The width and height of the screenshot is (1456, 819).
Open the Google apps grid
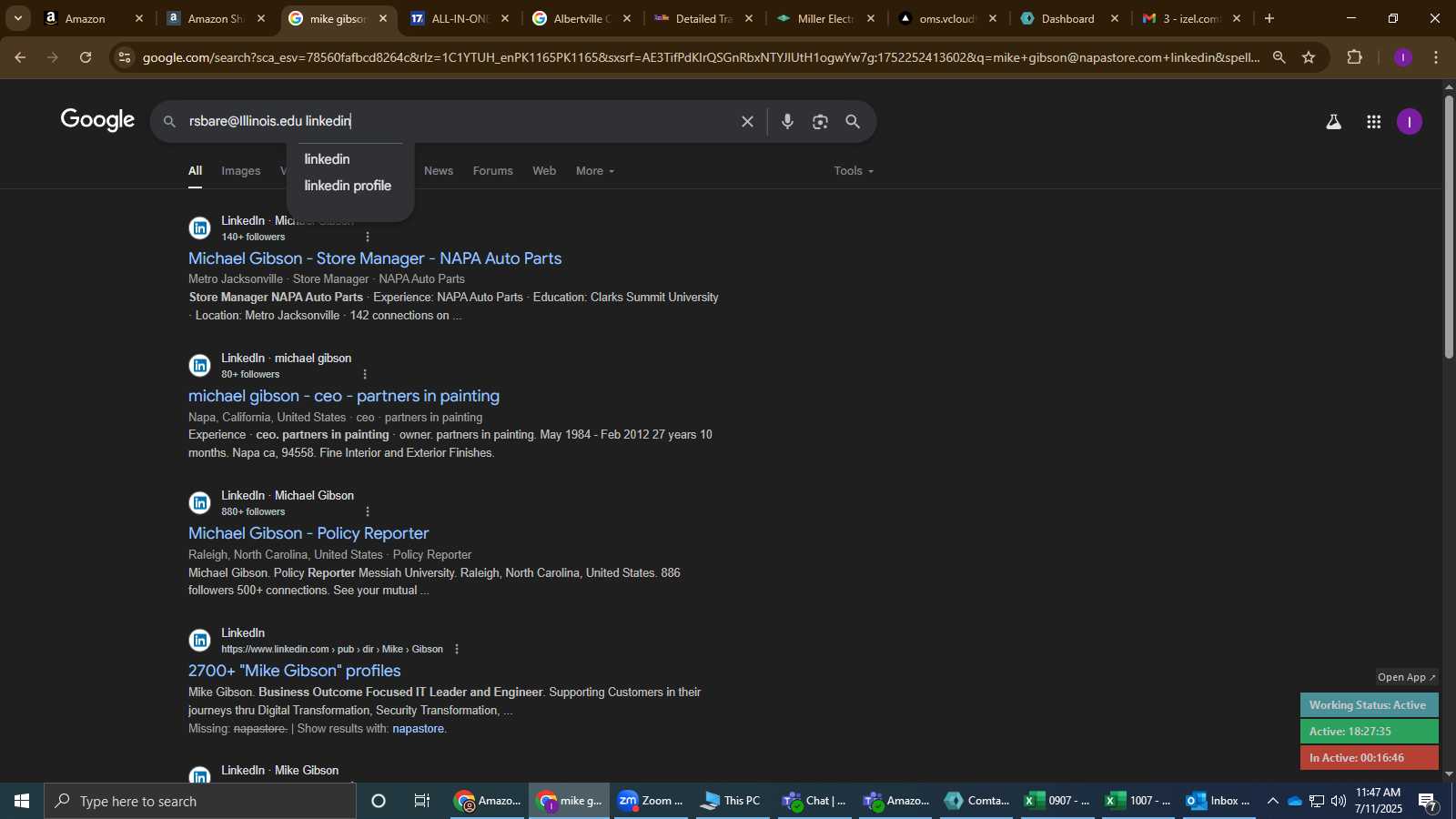click(x=1373, y=121)
